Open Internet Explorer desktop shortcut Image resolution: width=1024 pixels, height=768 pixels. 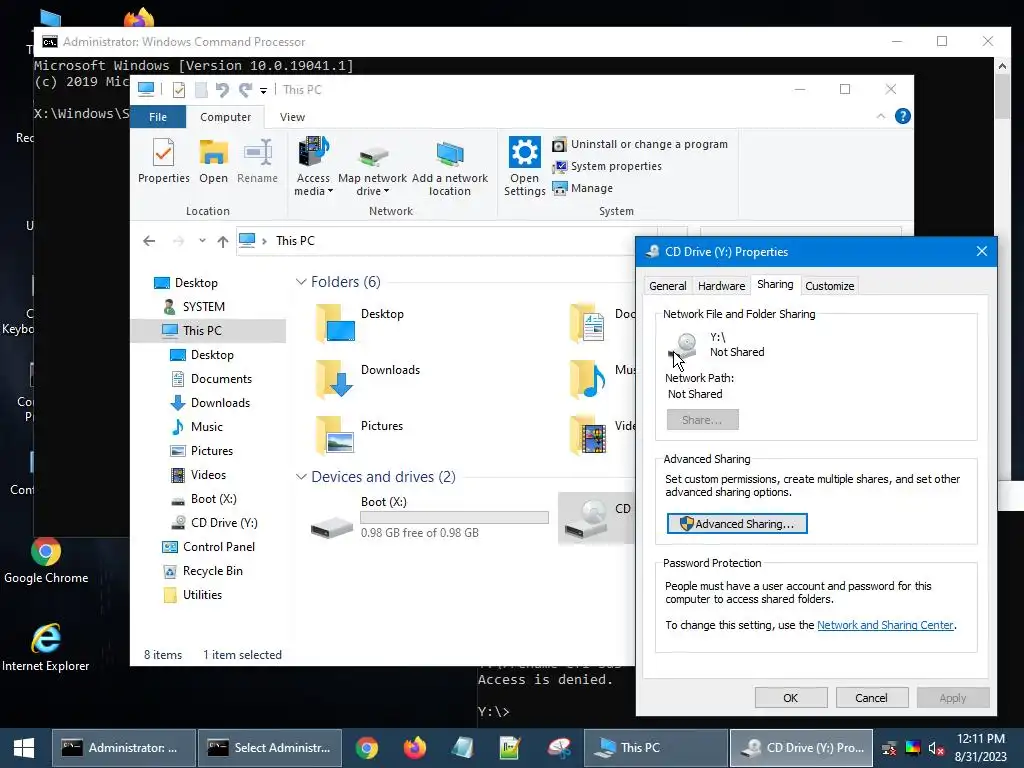tap(46, 648)
